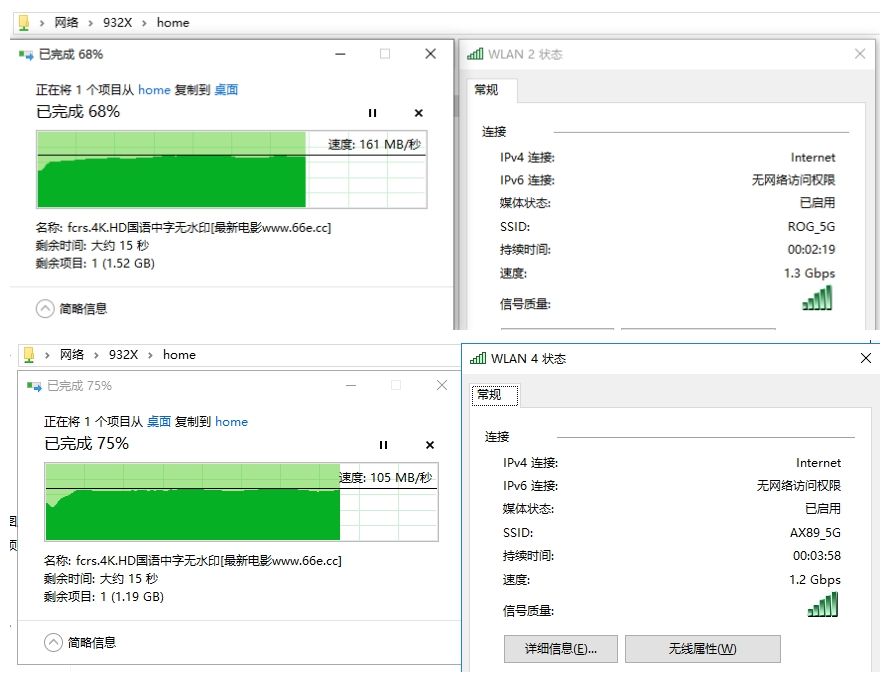Pause the 68% copy operation
This screenshot has width=890, height=682.
click(372, 113)
